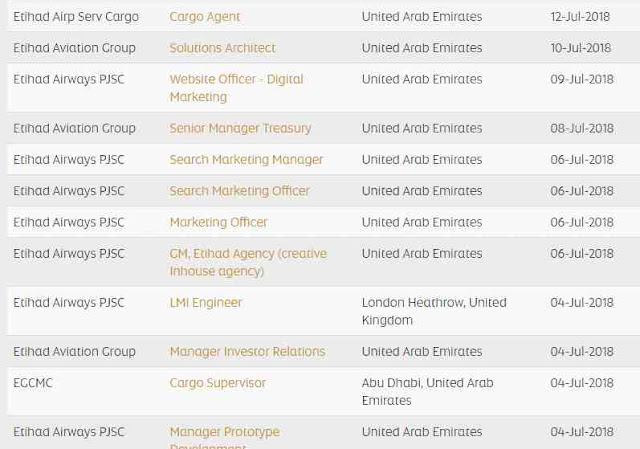Click the Etihad Airp Serv Cargo company cell

[x=76, y=17]
